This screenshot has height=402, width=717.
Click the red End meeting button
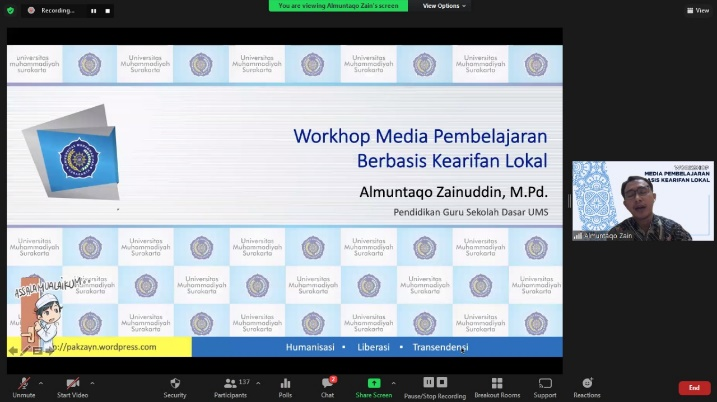(694, 388)
